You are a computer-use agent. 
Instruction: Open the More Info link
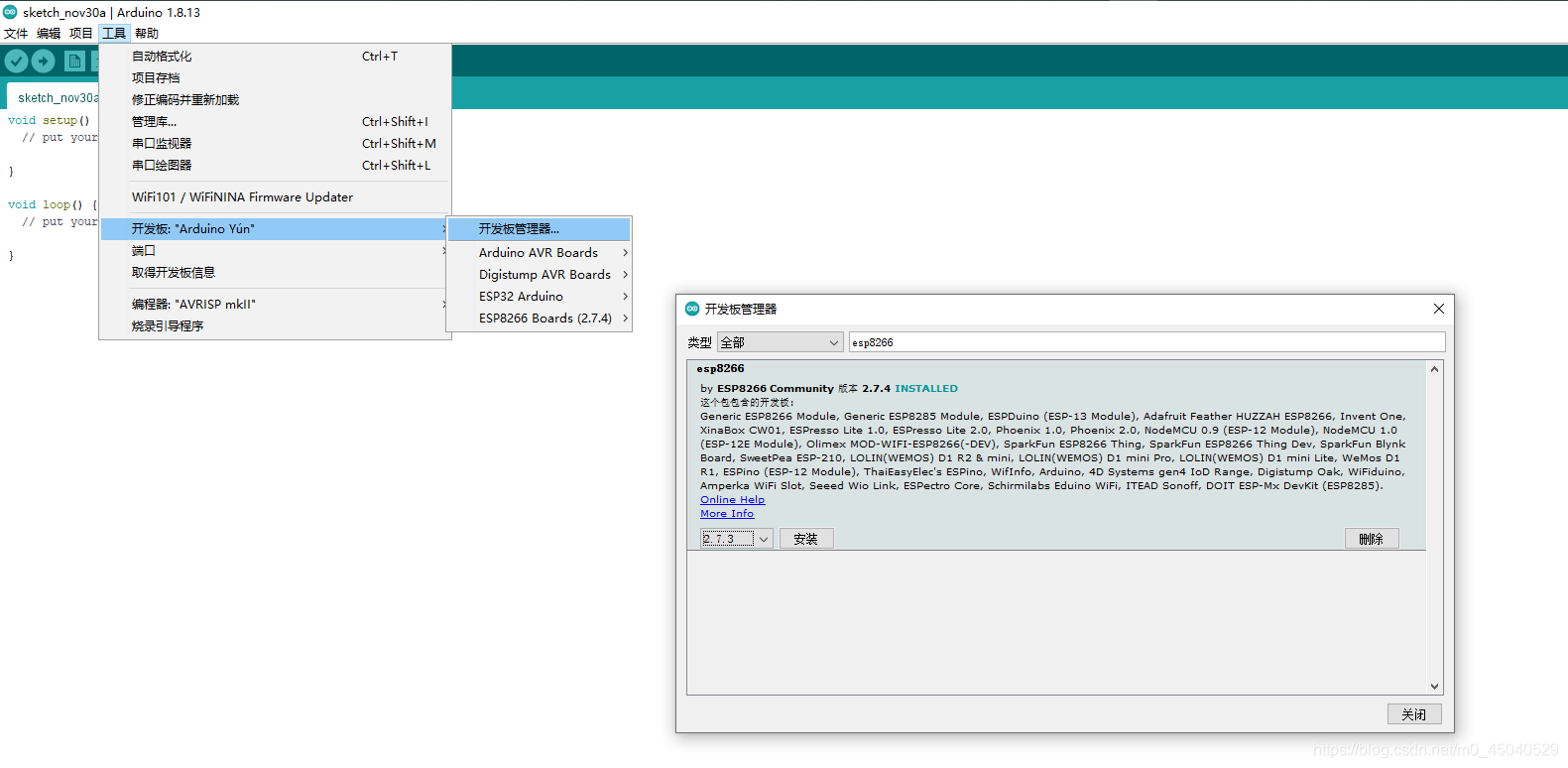(x=727, y=514)
